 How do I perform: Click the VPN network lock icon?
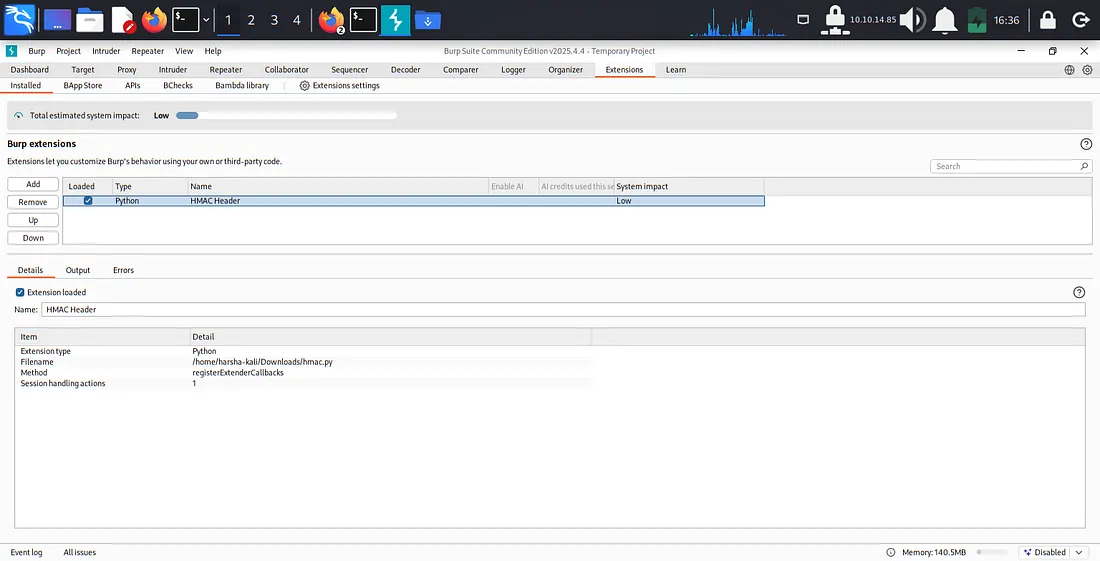click(x=834, y=20)
